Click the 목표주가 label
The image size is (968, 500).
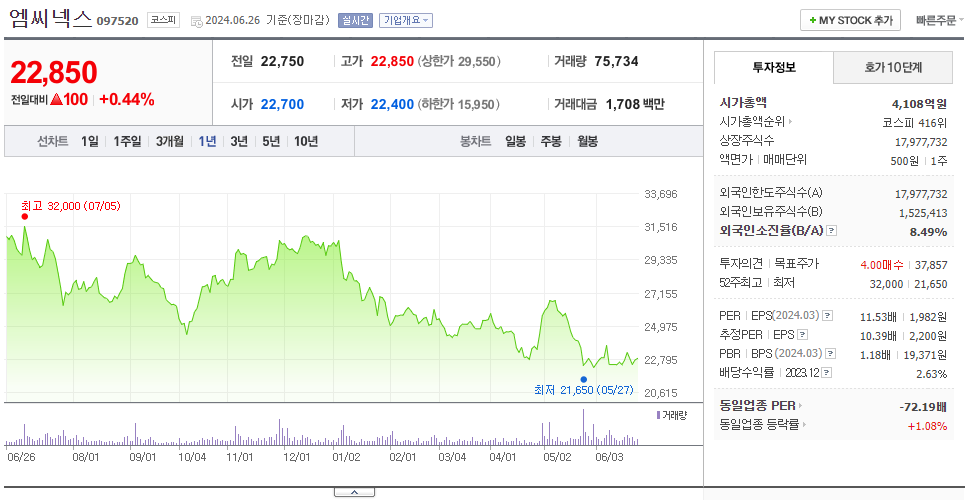click(x=796, y=264)
